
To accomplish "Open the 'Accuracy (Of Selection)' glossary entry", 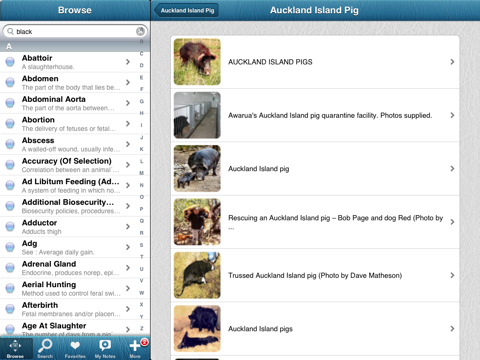I will coord(68,165).
